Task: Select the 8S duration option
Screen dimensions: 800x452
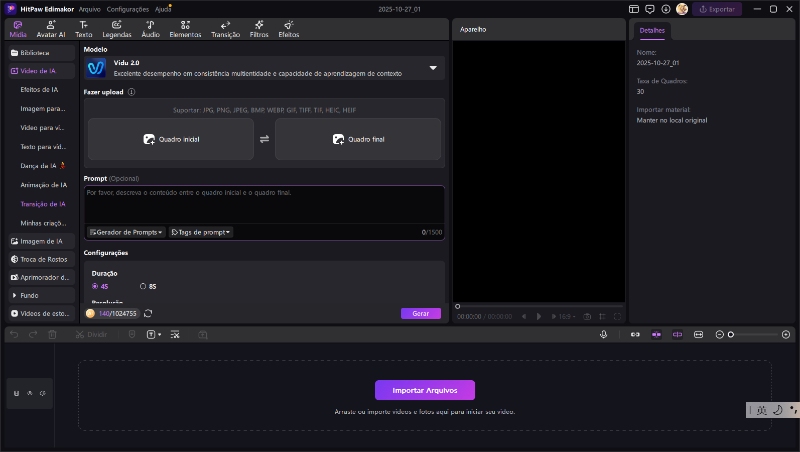Action: click(x=148, y=286)
